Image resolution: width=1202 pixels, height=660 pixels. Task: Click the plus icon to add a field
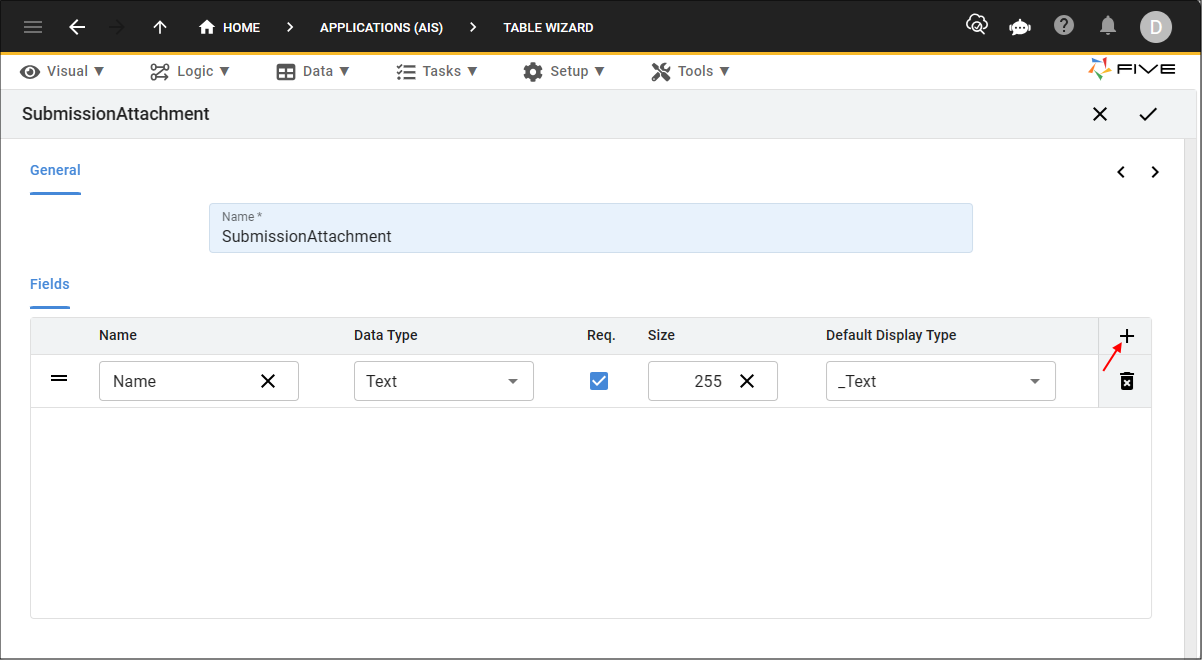(1126, 336)
